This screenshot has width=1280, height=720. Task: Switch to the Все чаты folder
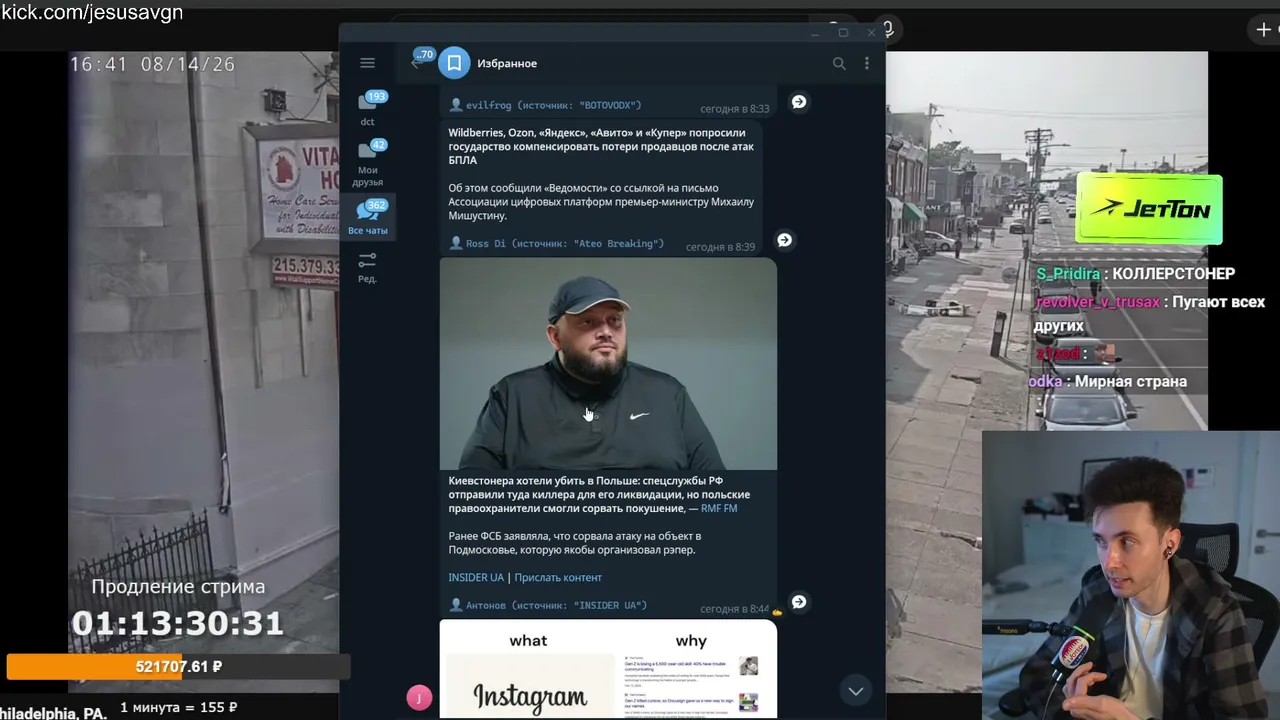(368, 218)
